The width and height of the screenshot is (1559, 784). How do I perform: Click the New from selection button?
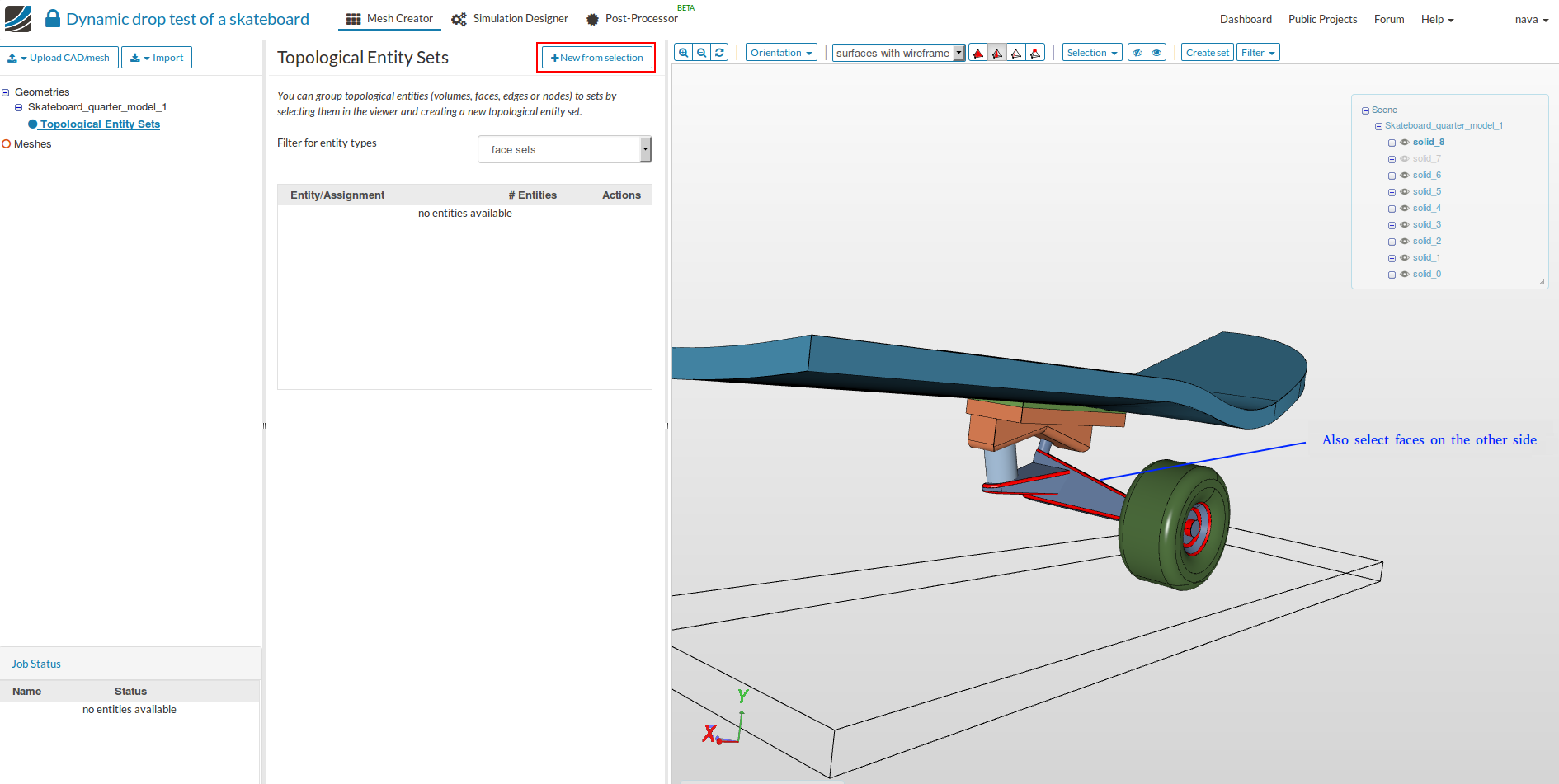(596, 57)
